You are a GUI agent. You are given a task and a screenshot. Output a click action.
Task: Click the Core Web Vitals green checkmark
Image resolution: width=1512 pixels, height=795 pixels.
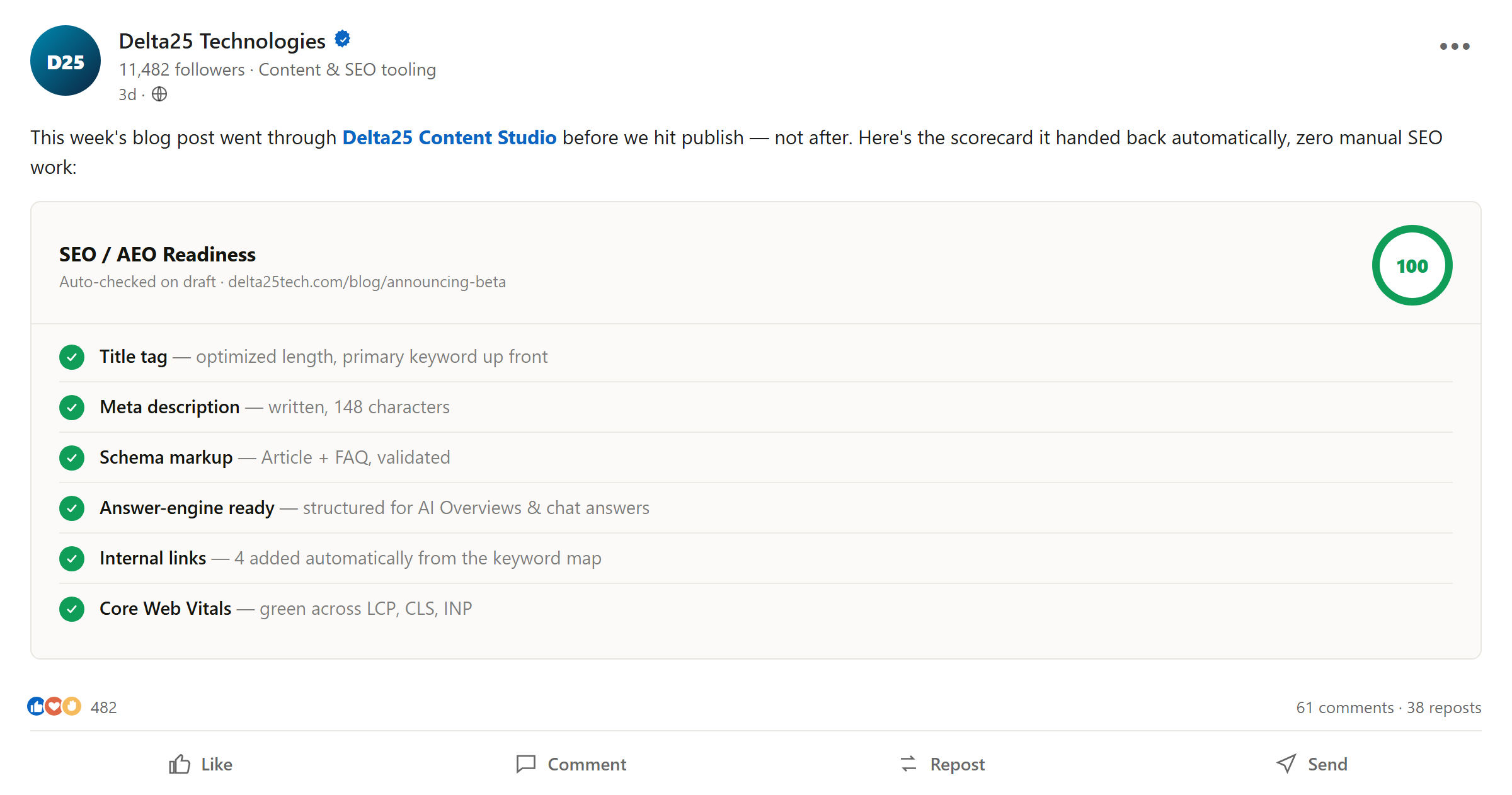coord(72,609)
